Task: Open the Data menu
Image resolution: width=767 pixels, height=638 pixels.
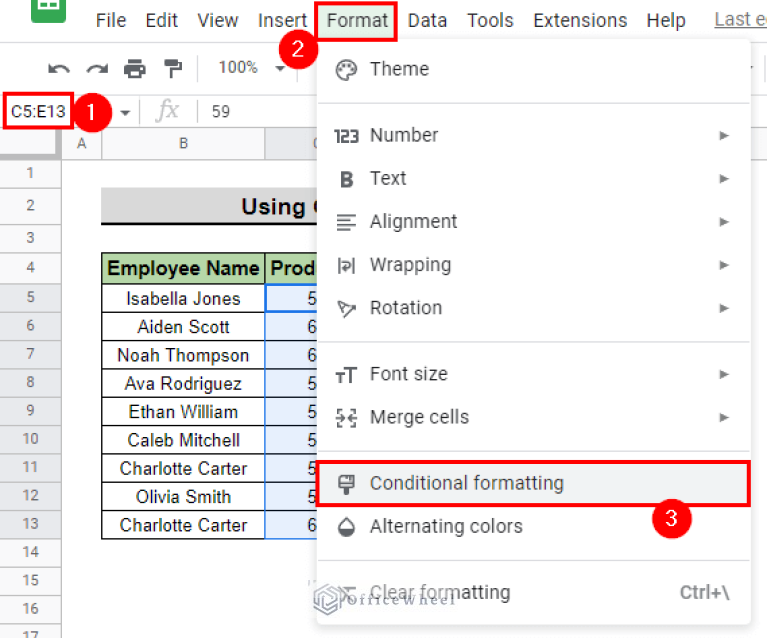Action: [427, 20]
